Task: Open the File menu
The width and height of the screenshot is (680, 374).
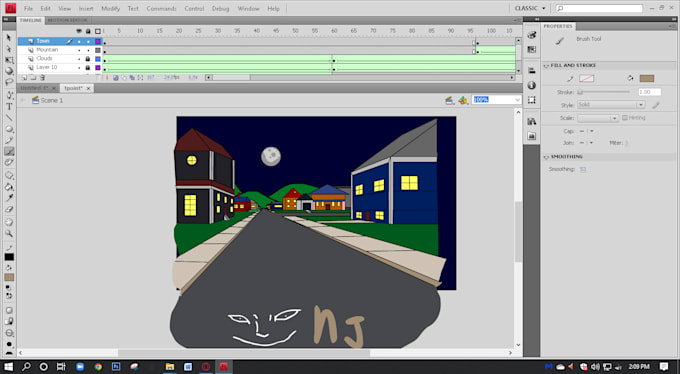Action: tap(28, 8)
